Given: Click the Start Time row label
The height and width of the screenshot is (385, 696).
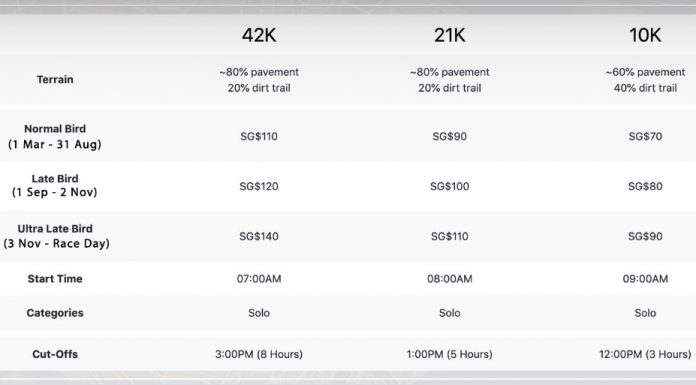Looking at the screenshot, I should (55, 279).
